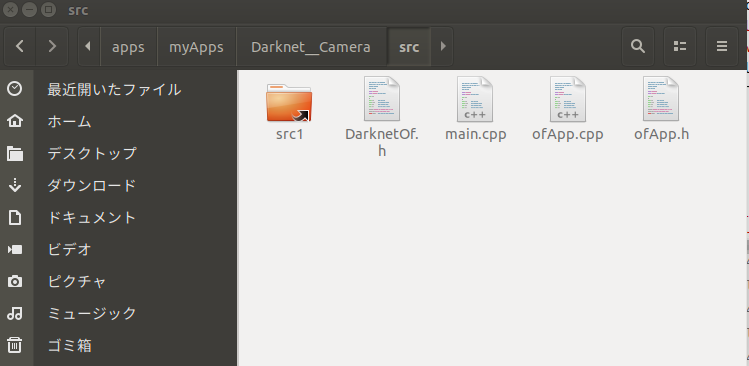Viewport: 749px width, 366px height.
Task: Open the search magnifier in the toolbar
Action: coord(638,46)
